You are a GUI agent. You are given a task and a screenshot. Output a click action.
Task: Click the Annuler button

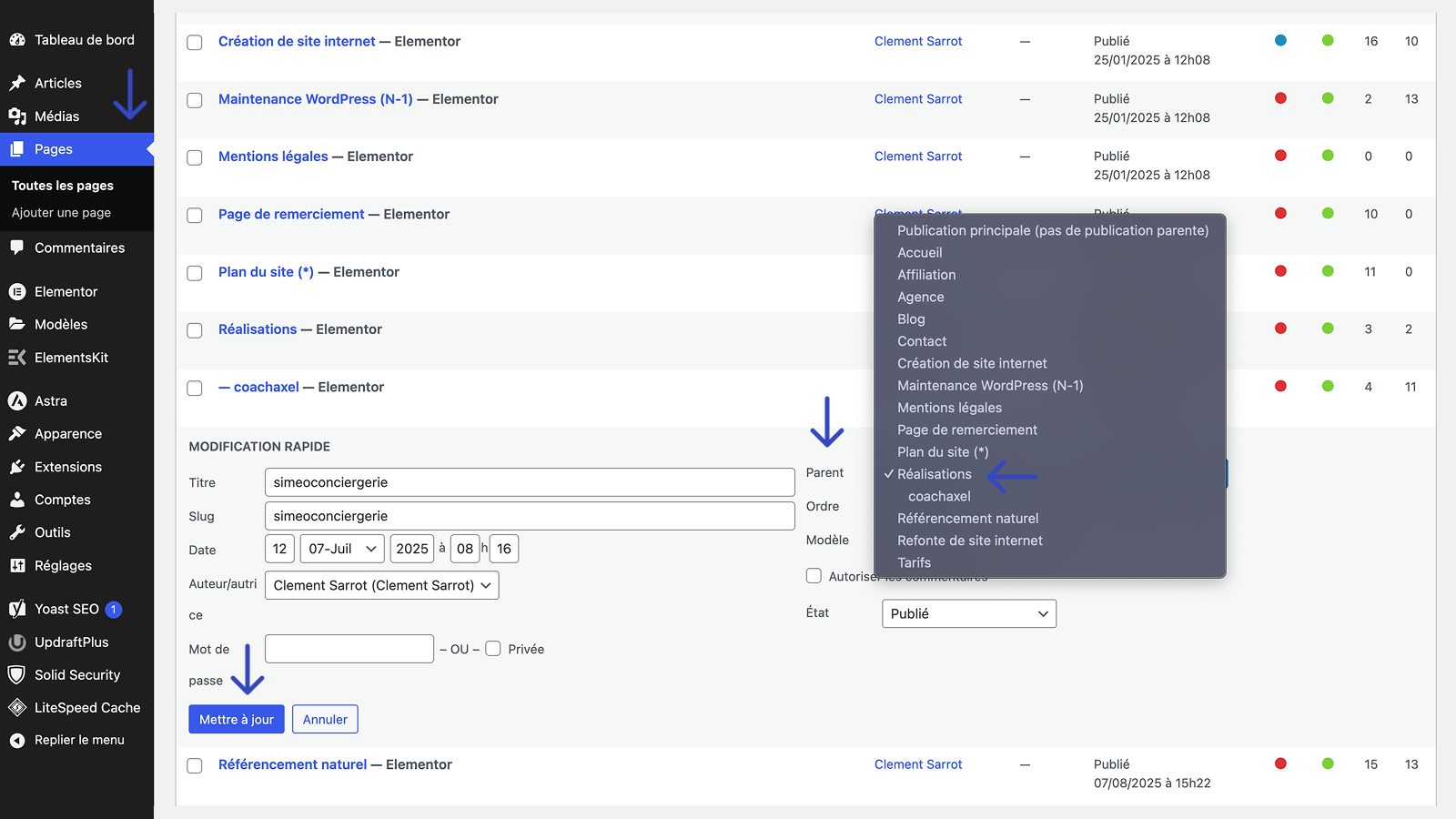click(325, 719)
